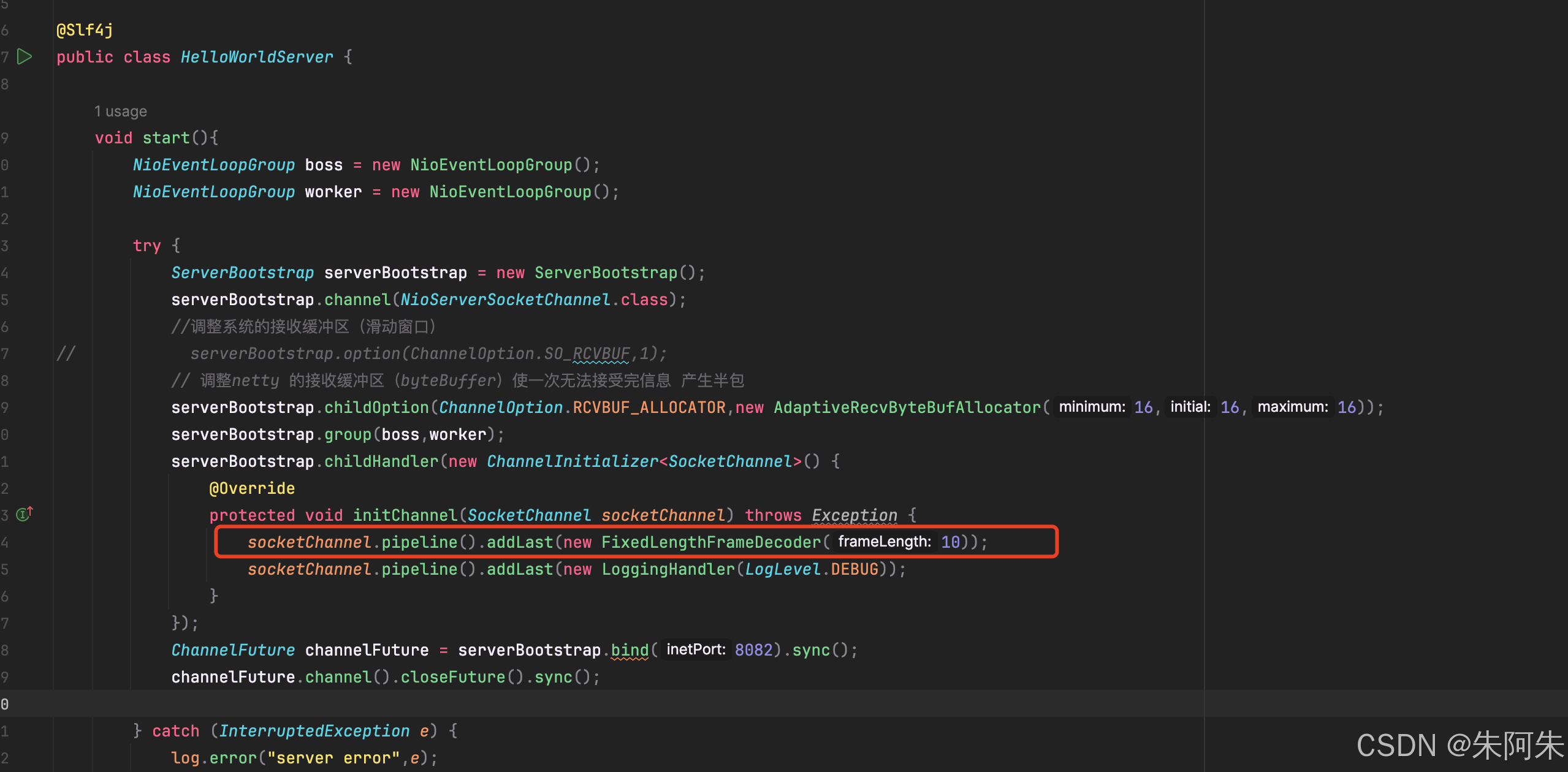Click the comment about sliding window buffer

click(304, 327)
